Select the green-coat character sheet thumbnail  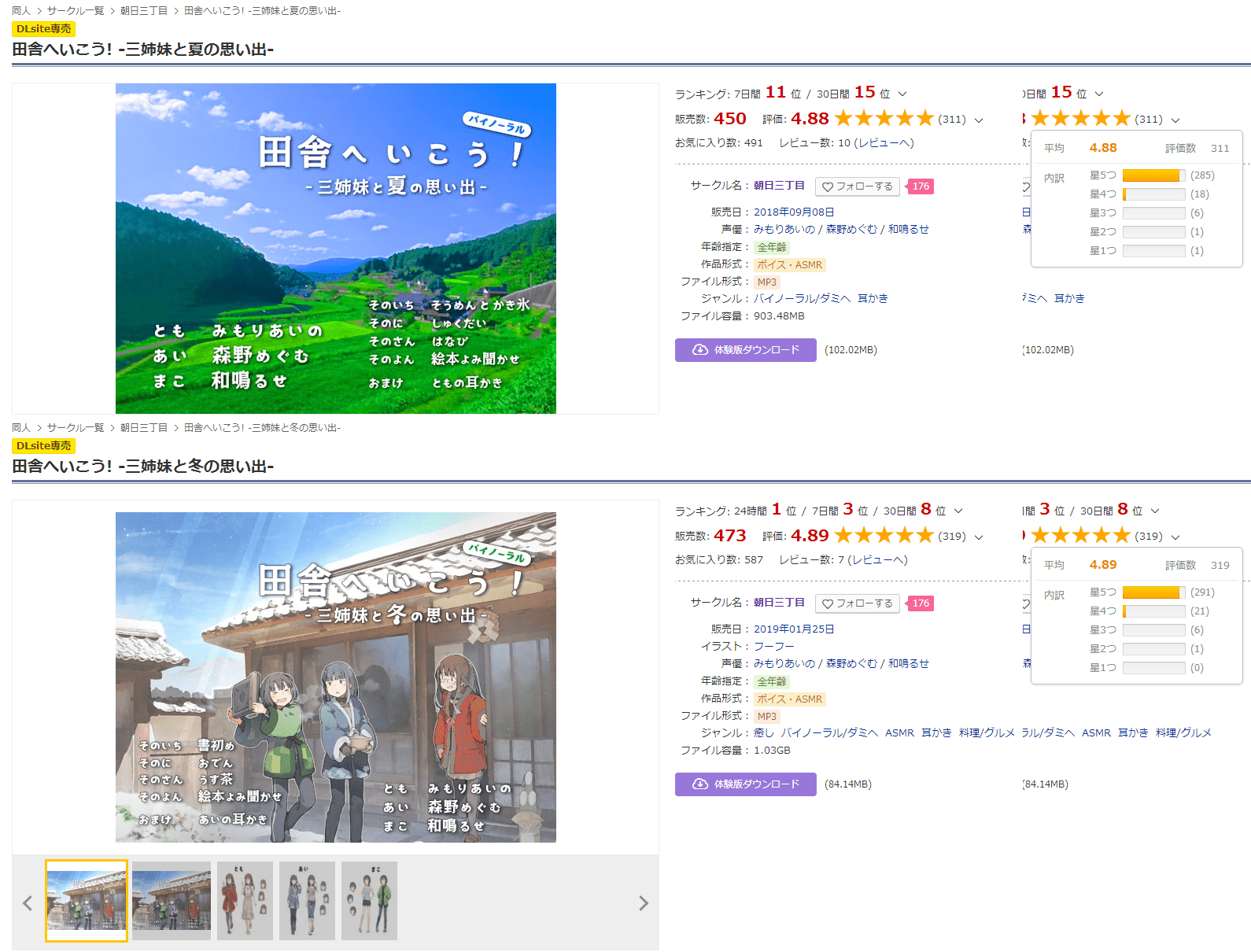coord(369,901)
